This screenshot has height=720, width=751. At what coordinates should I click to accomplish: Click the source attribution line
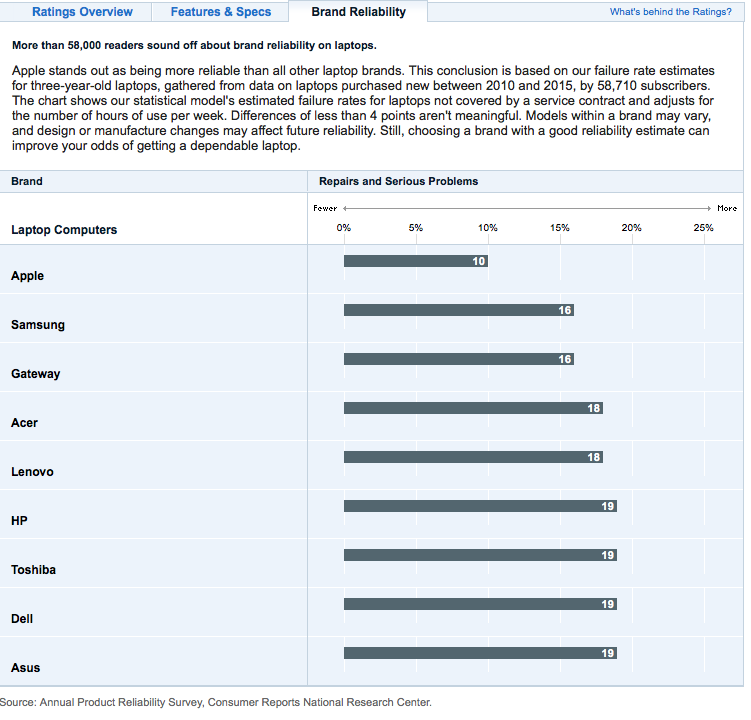216,702
